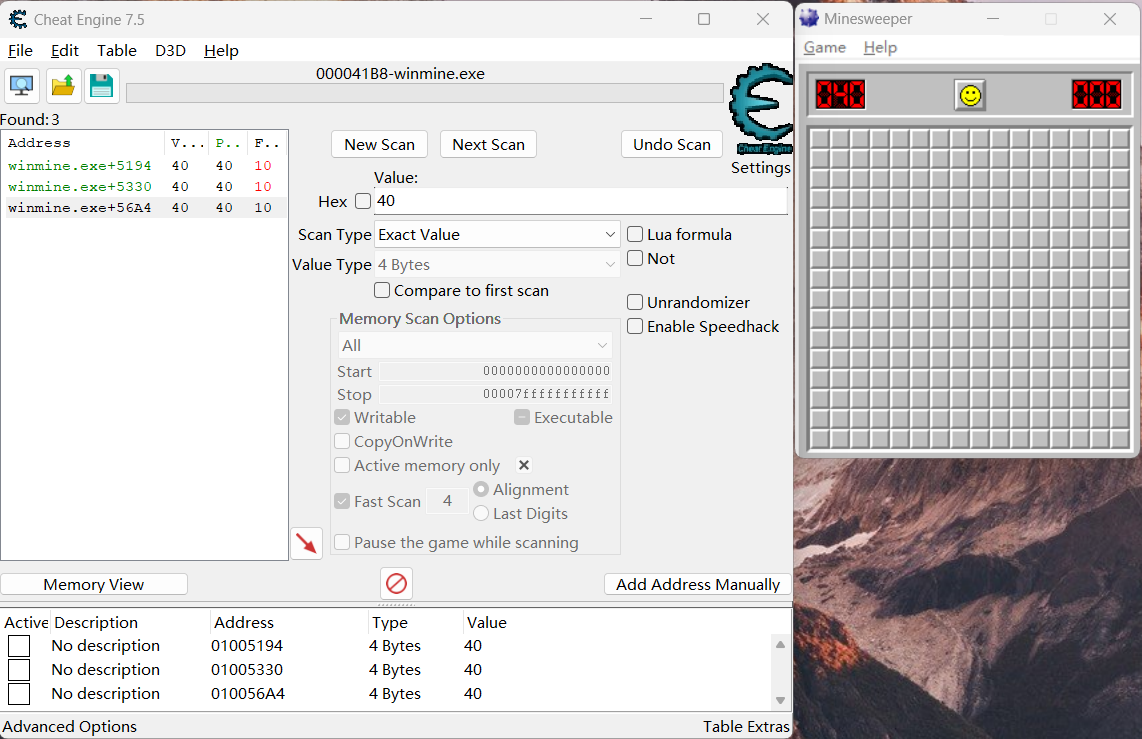Screen dimensions: 1142x739
Task: Open the Minesweeper Game menu
Action: tap(824, 47)
